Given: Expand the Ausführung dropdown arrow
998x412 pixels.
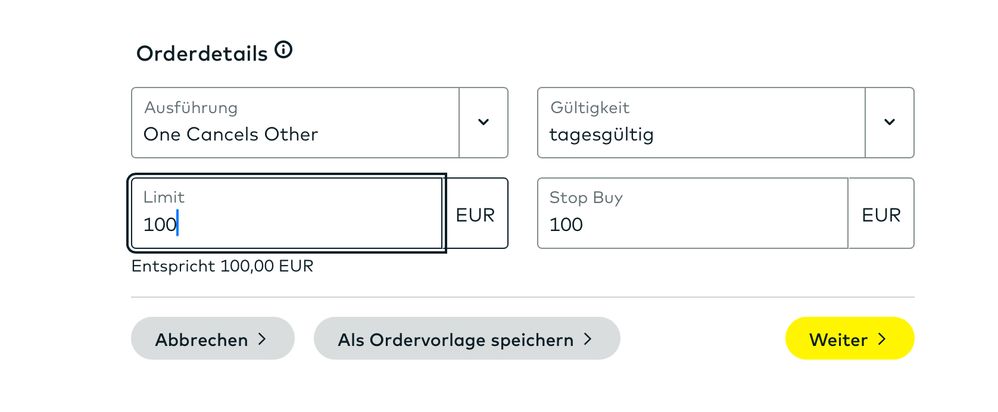Looking at the screenshot, I should [x=483, y=122].
